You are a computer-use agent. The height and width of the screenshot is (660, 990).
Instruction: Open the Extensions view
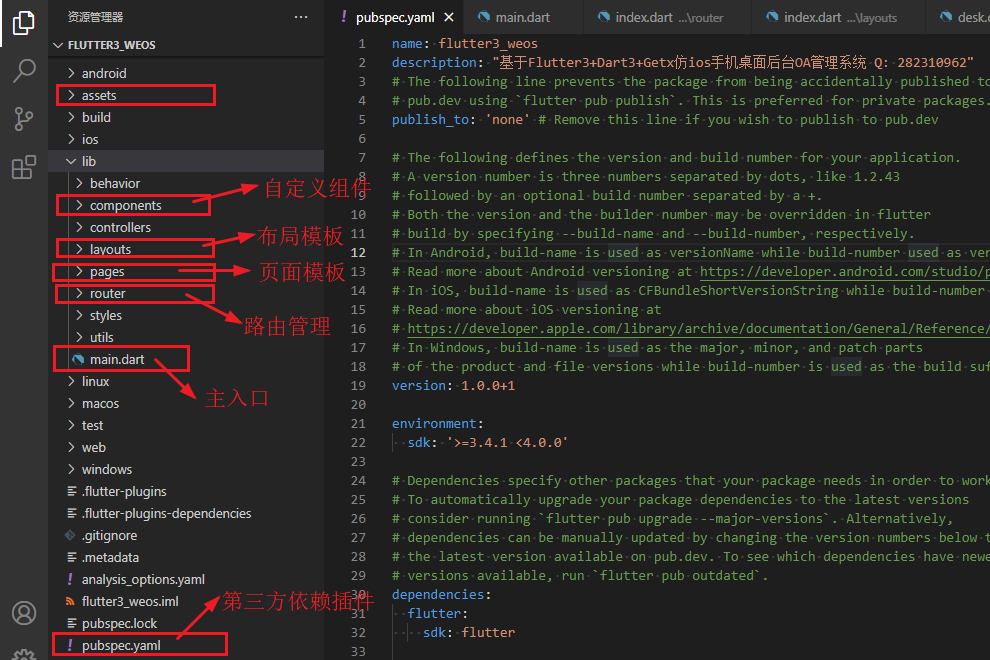pos(24,167)
